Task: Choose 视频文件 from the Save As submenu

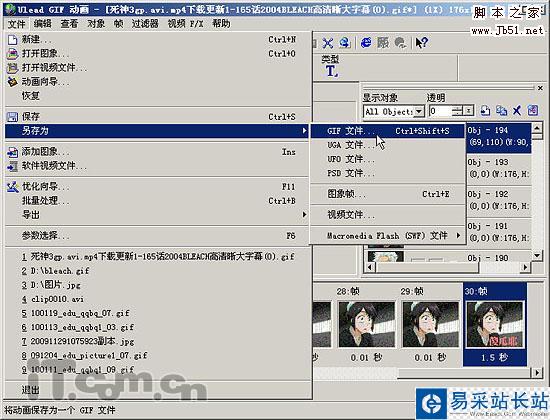Action: point(388,214)
